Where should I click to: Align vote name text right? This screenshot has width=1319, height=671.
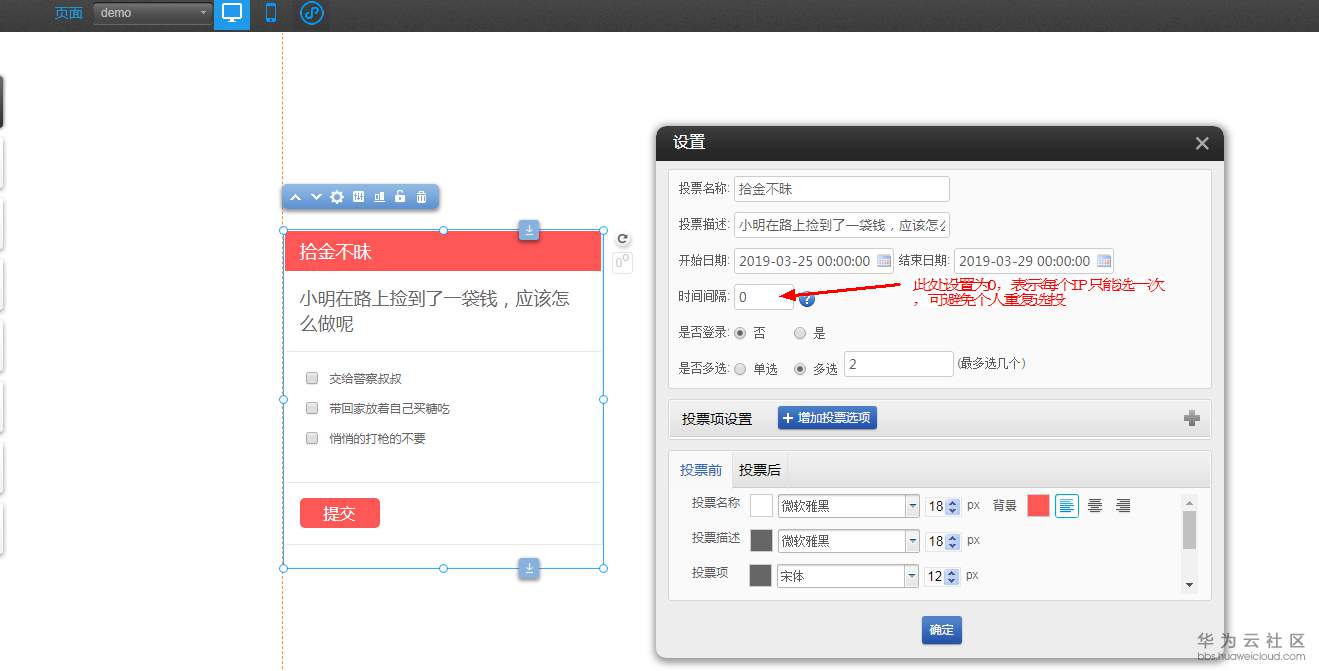coord(1123,506)
